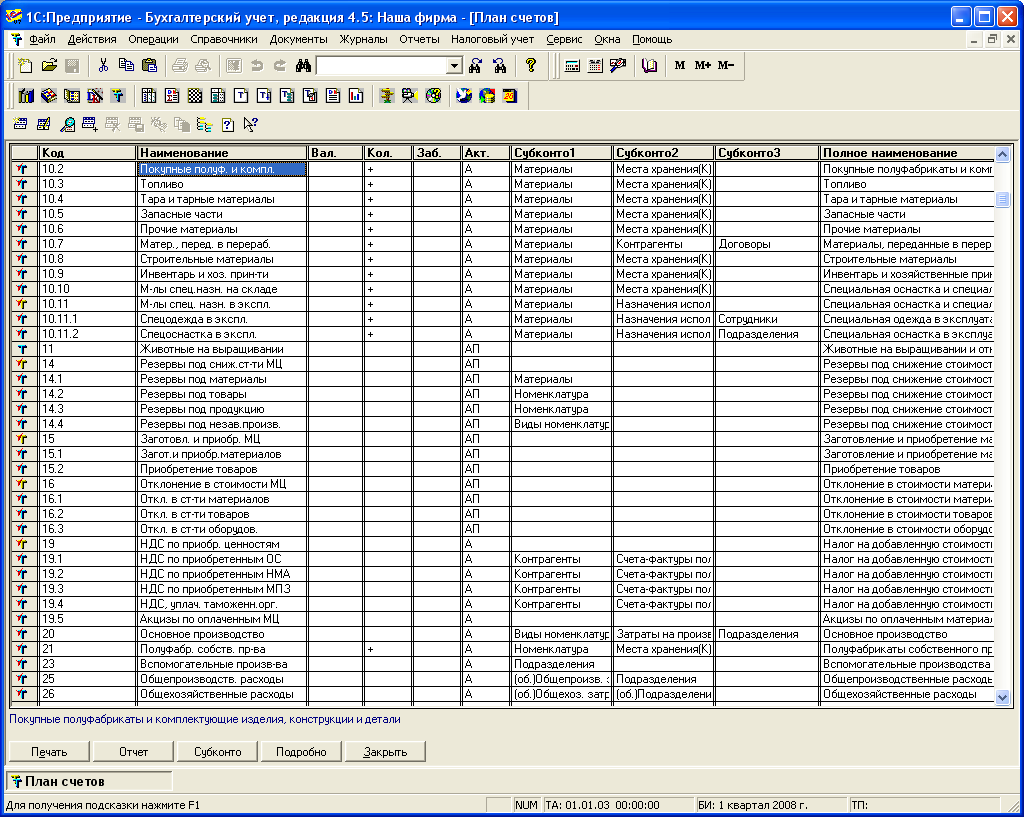
Task: Click code cell 19.5
Action: (88, 619)
